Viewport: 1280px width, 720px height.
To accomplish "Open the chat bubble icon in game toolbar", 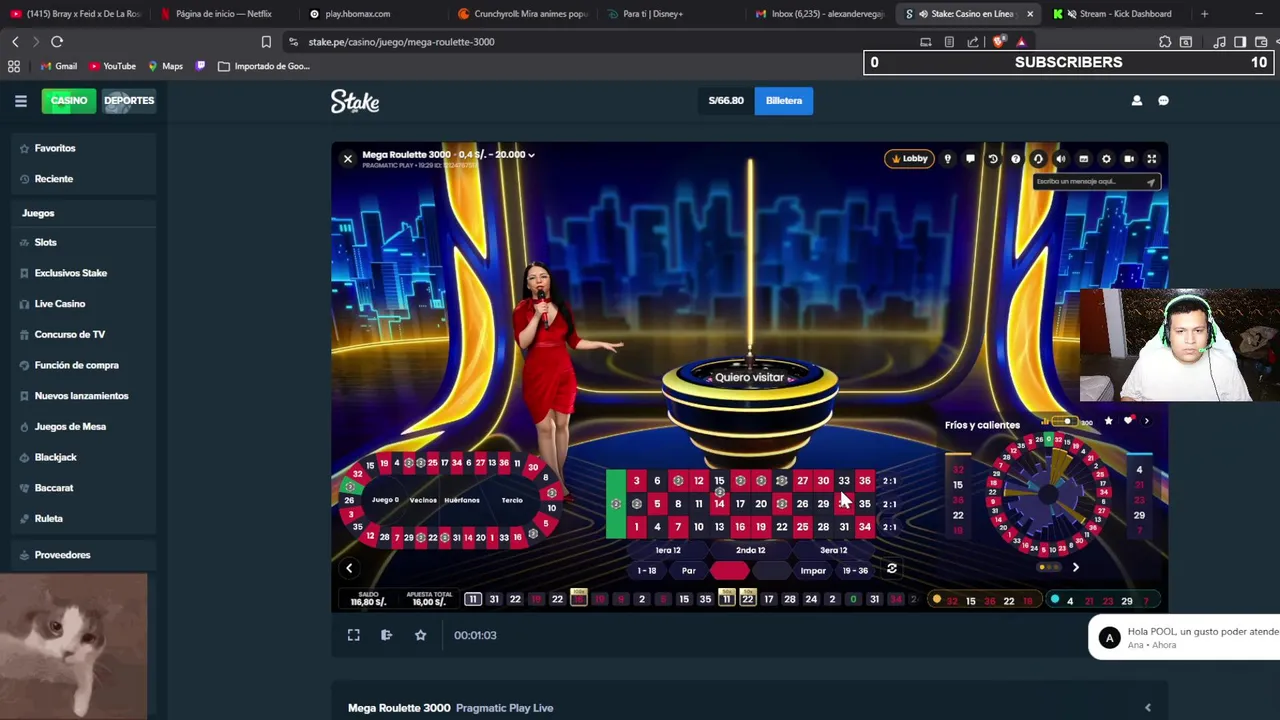I will pos(970,159).
